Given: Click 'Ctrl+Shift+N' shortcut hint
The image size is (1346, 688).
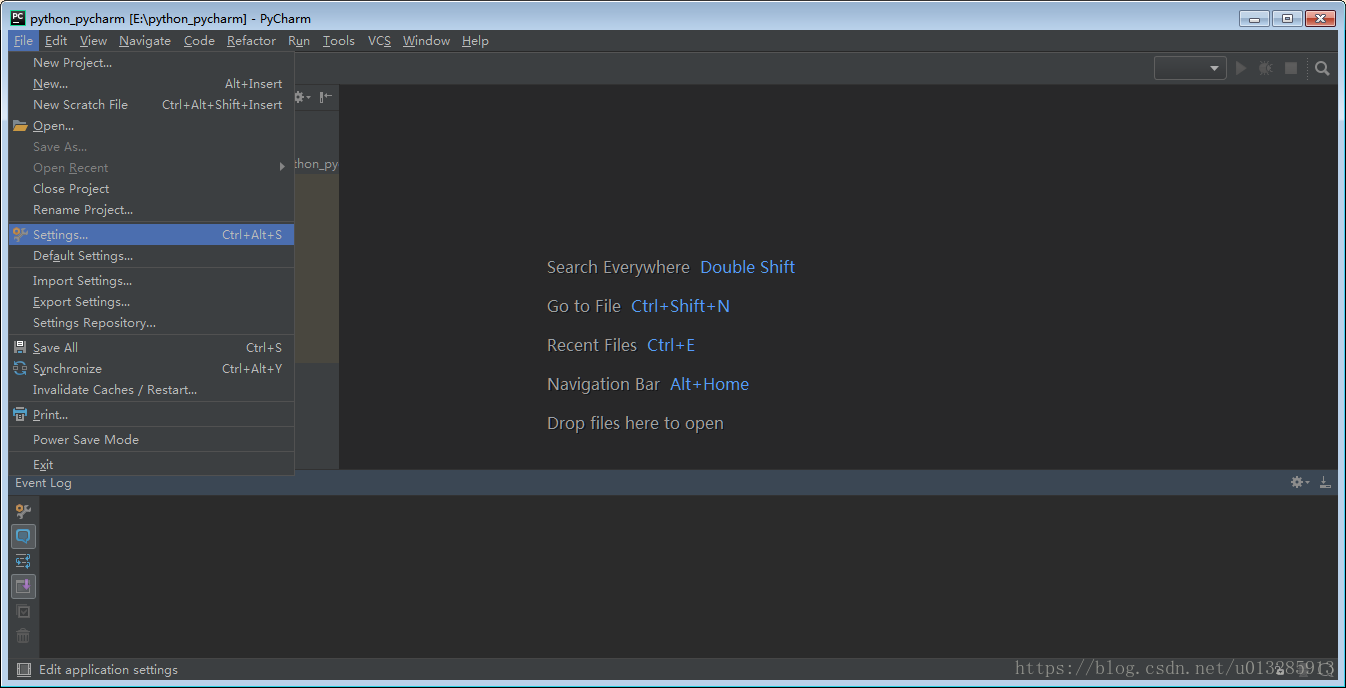Looking at the screenshot, I should point(680,306).
